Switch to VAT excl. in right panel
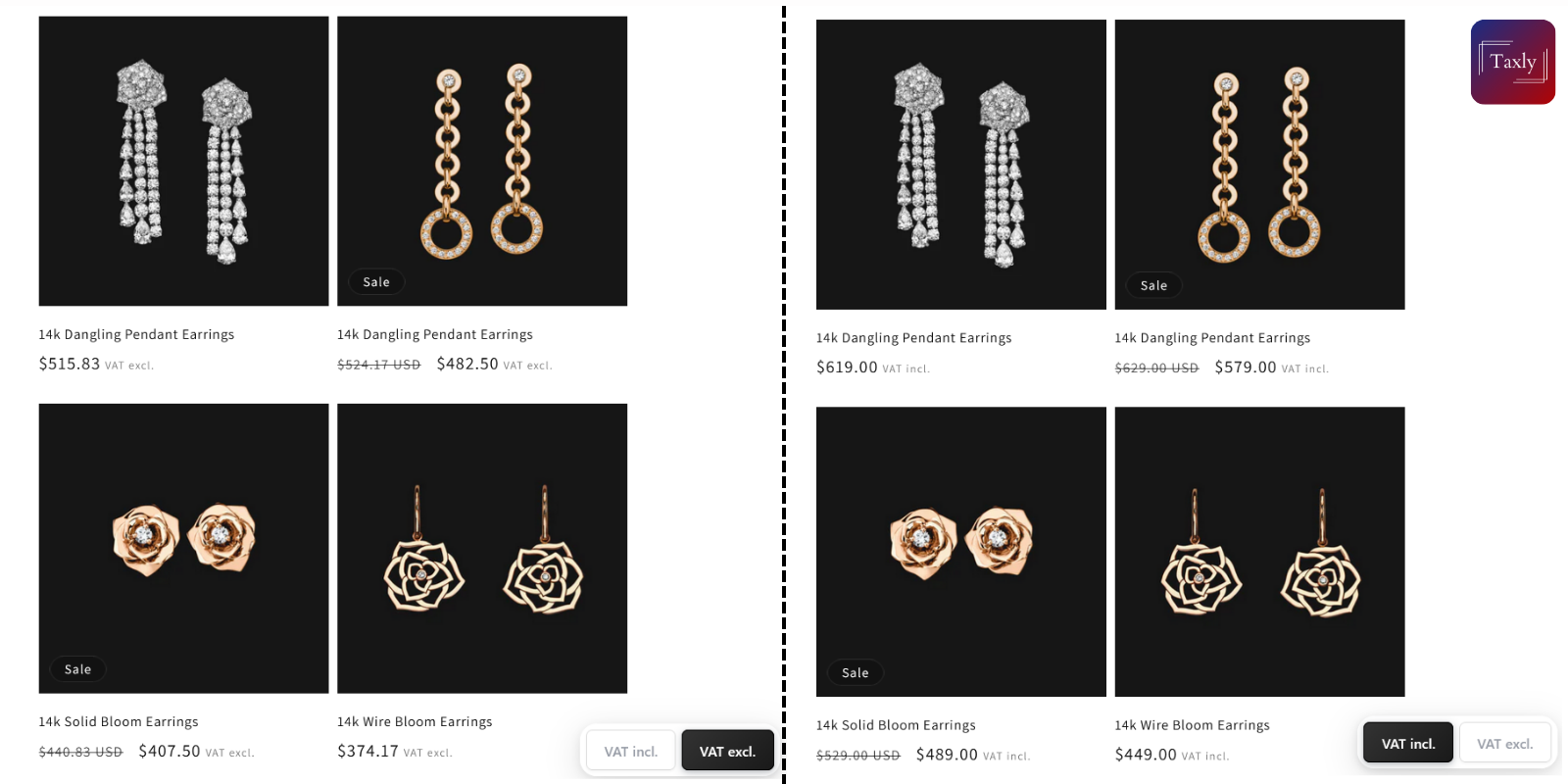 tap(1504, 744)
